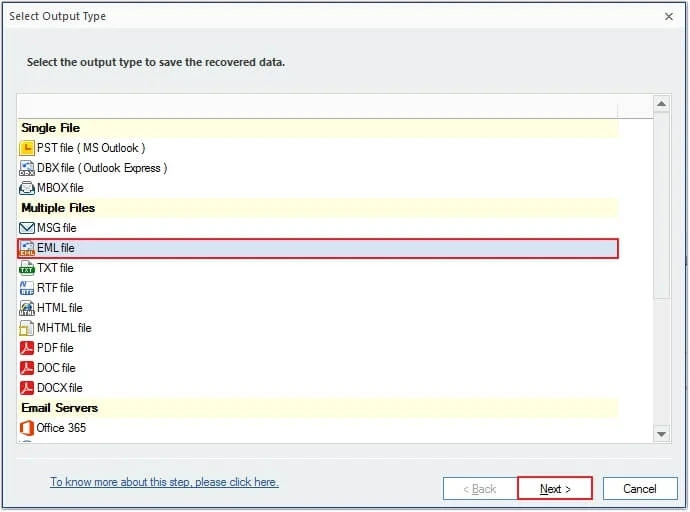Screen dimensions: 690x512
Task: Open the "To know more about this step" link
Action: click(164, 482)
